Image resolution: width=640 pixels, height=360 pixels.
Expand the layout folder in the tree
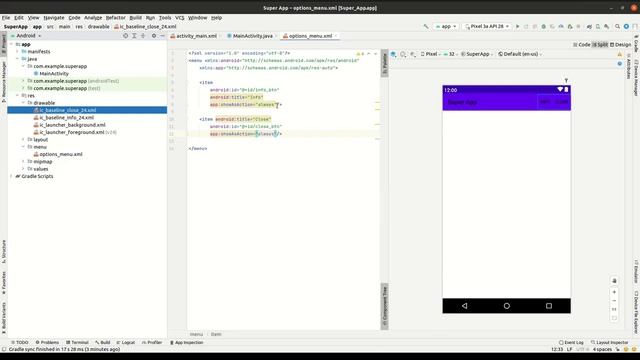point(23,140)
